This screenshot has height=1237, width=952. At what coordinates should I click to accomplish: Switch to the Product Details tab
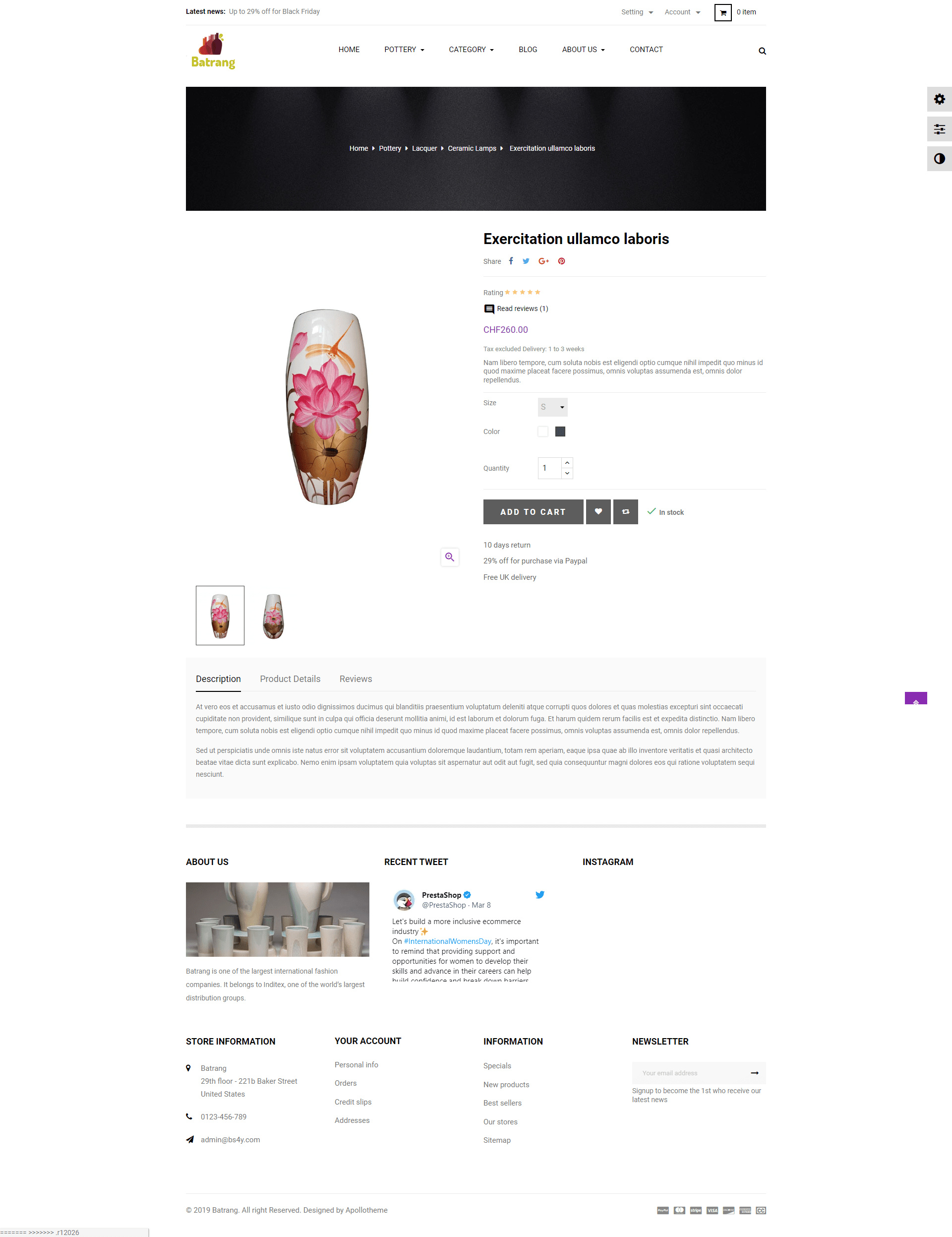click(290, 679)
